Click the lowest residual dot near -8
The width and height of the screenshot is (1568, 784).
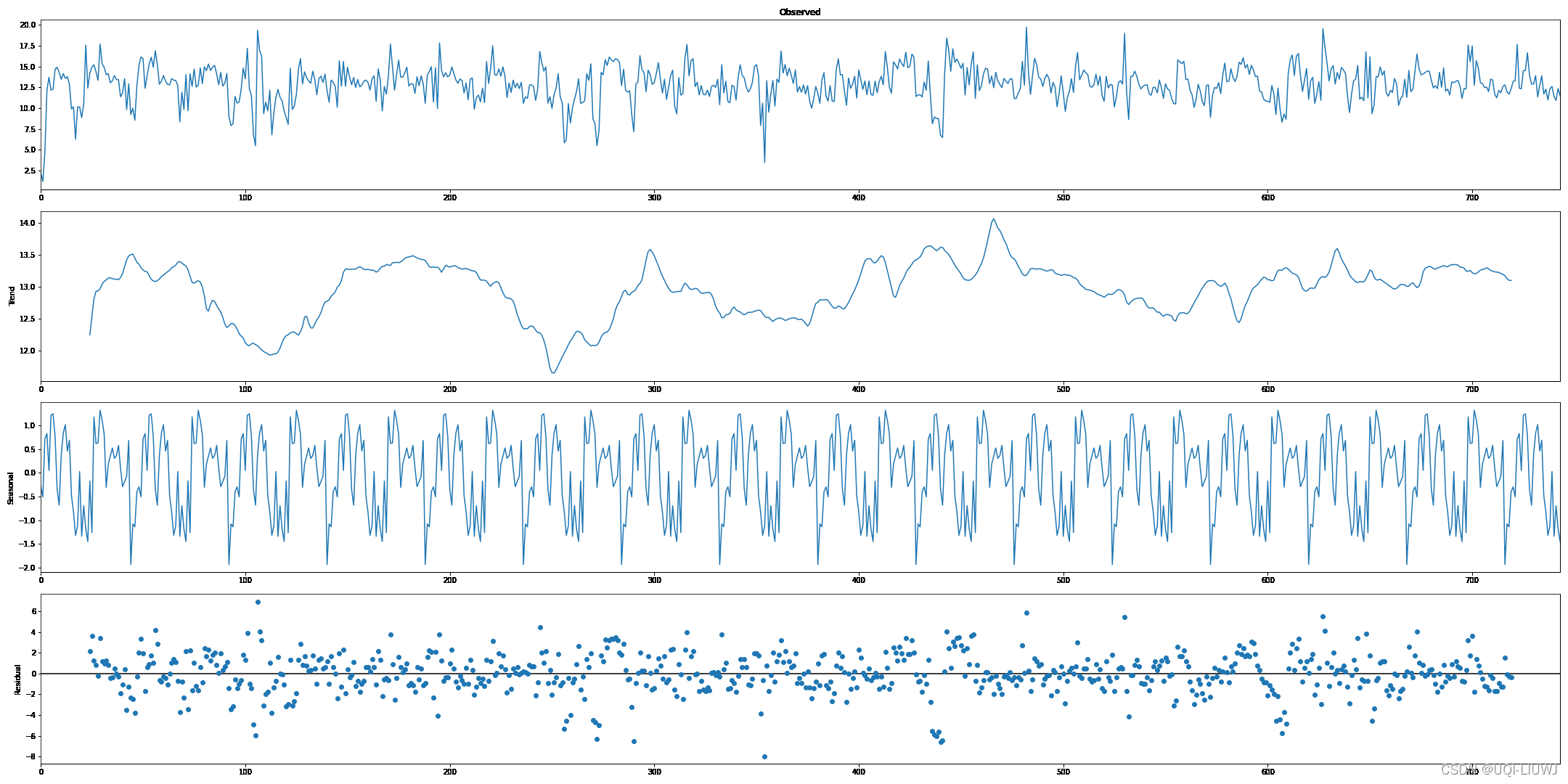coord(764,756)
